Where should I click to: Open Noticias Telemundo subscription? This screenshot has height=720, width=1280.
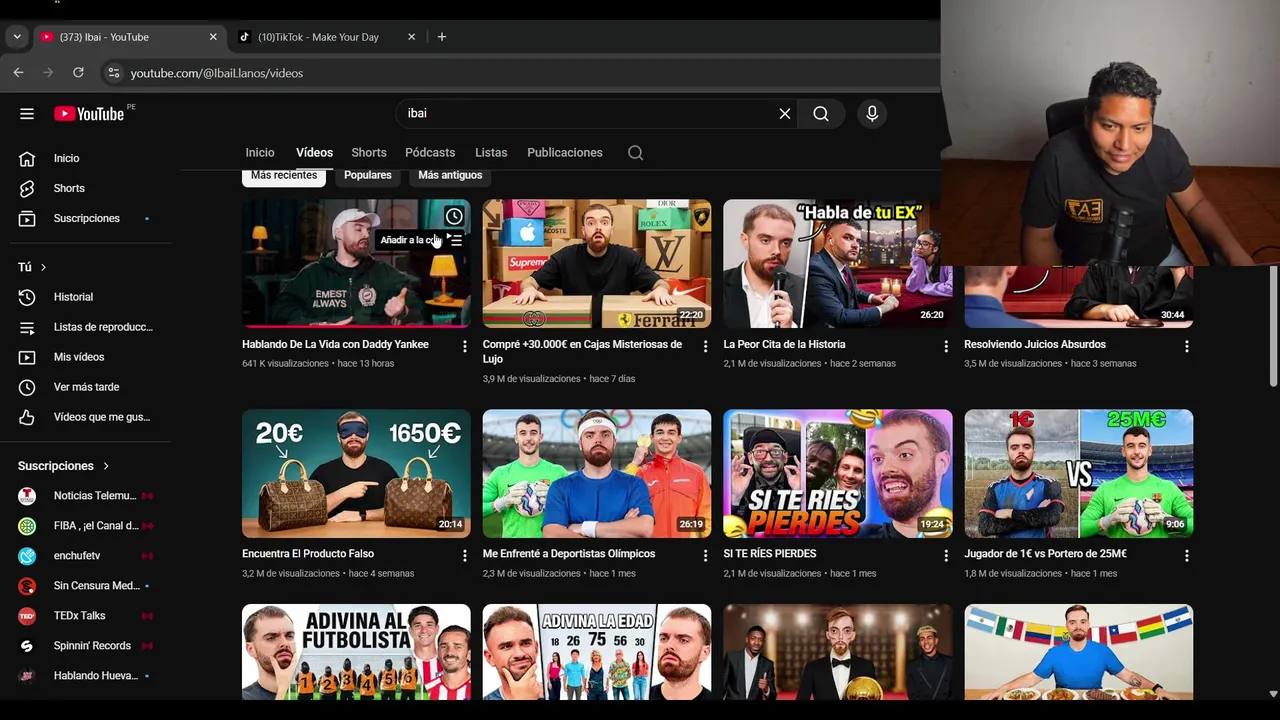click(x=86, y=496)
